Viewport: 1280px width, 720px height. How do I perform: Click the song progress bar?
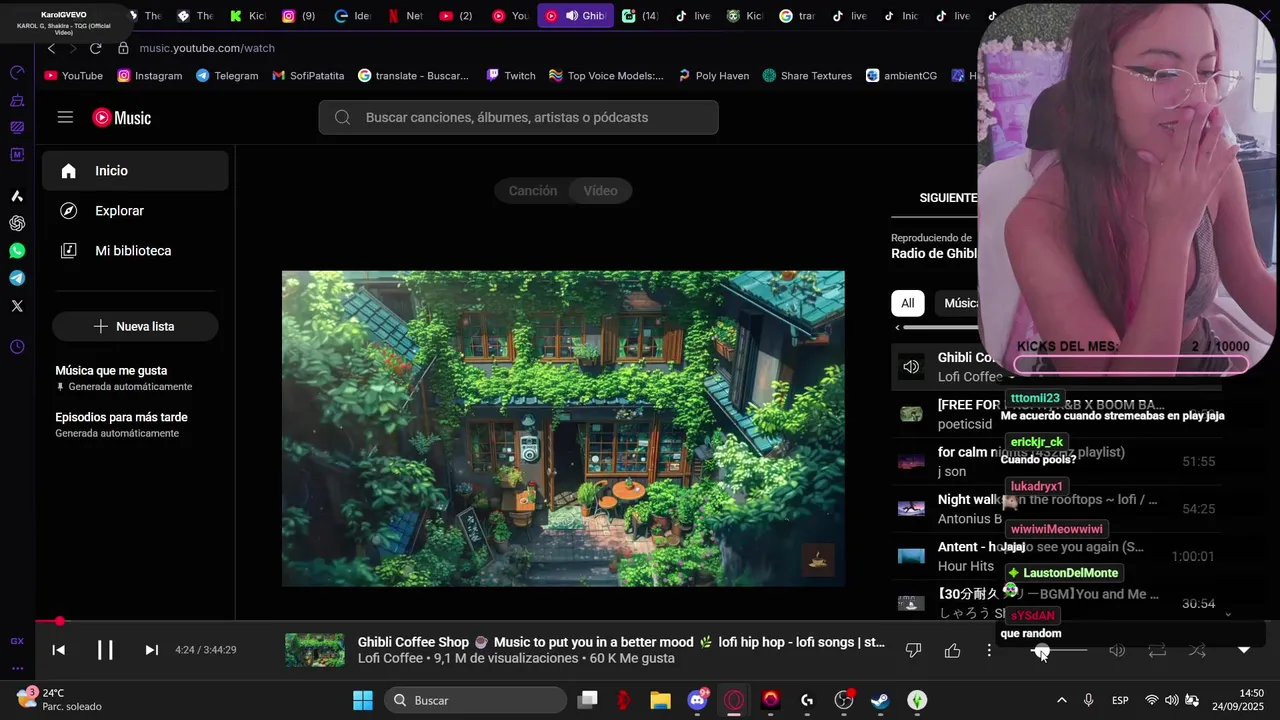tap(640, 622)
